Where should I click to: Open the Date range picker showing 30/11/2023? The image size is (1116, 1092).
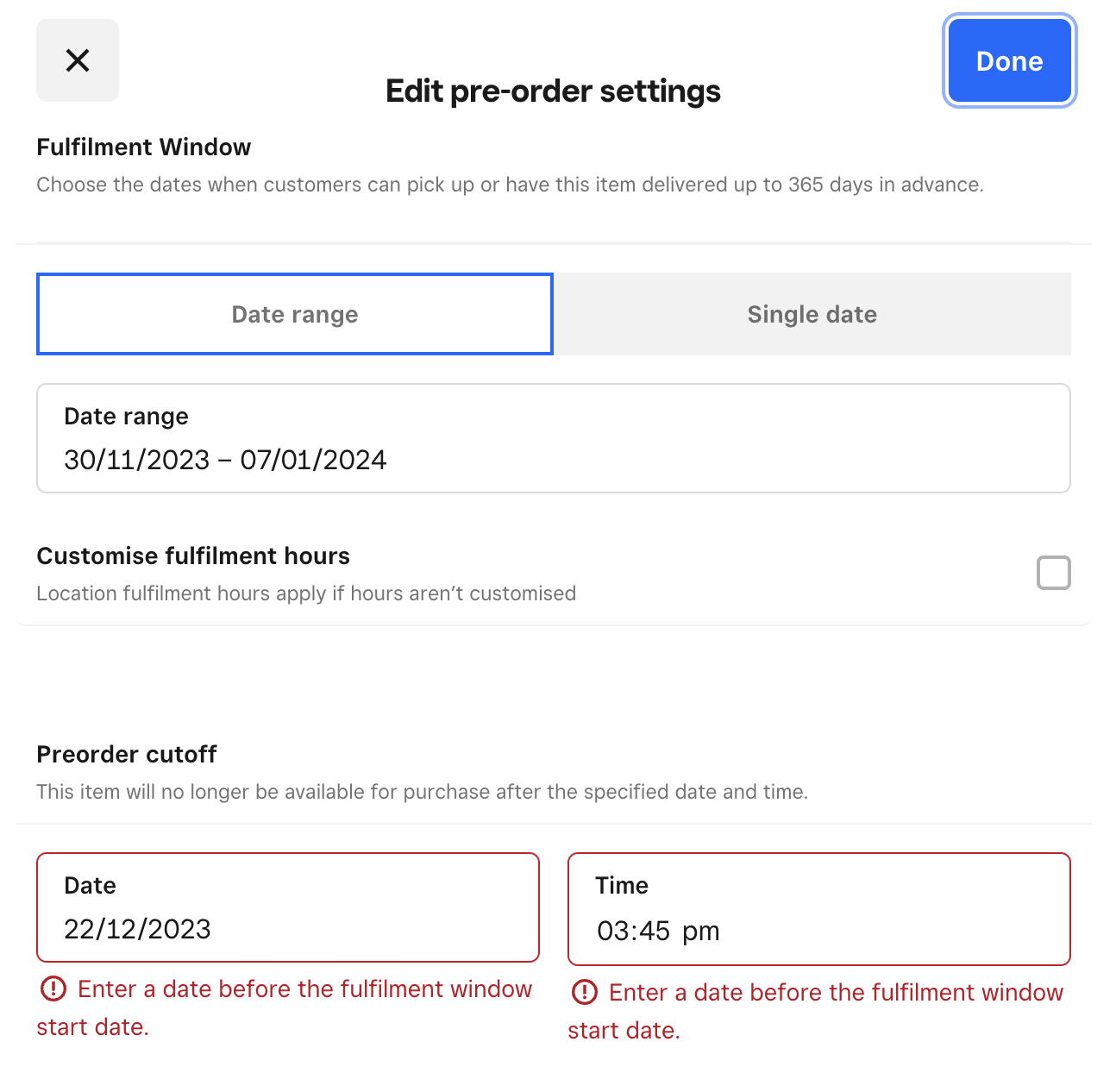coord(553,438)
